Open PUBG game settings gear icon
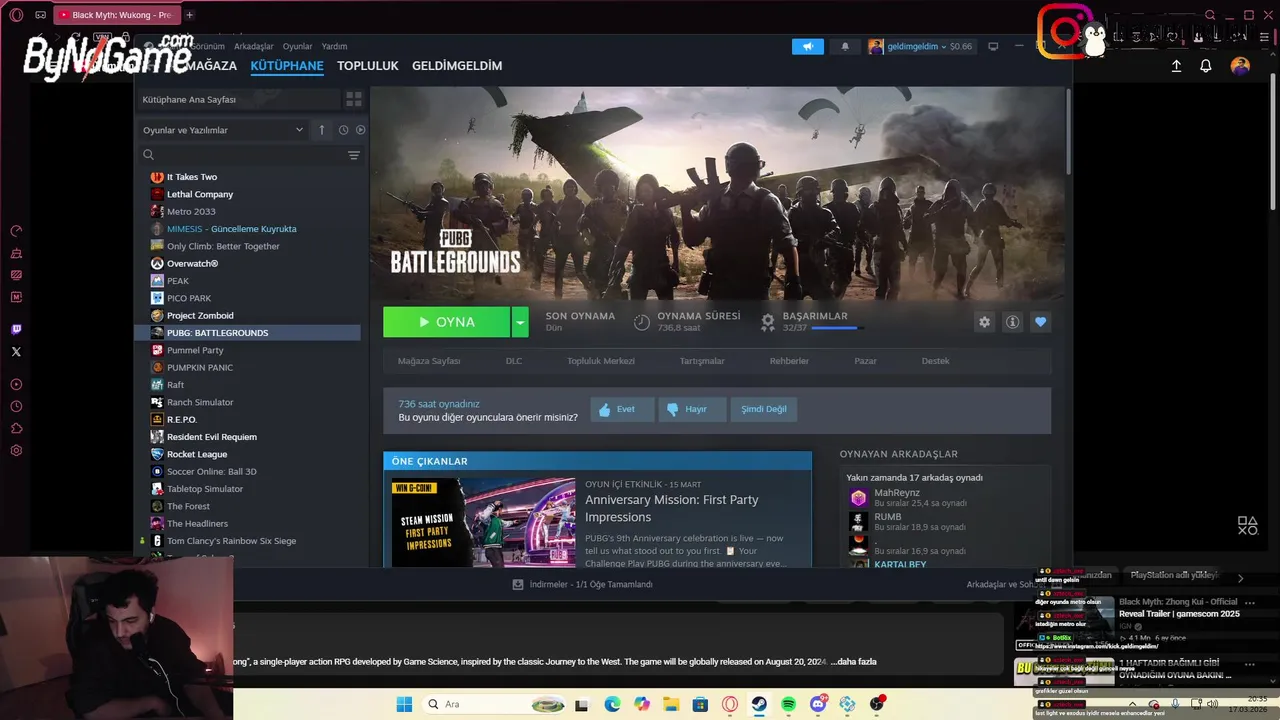The height and width of the screenshot is (720, 1280). (985, 322)
